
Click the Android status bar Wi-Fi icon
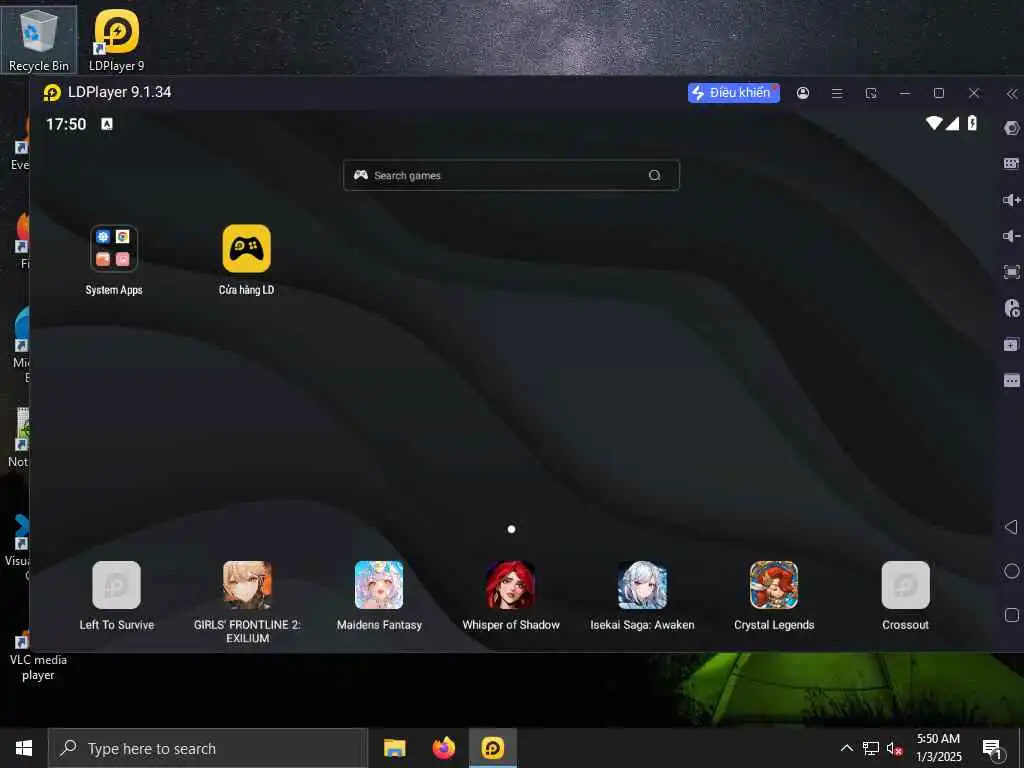[x=934, y=123]
